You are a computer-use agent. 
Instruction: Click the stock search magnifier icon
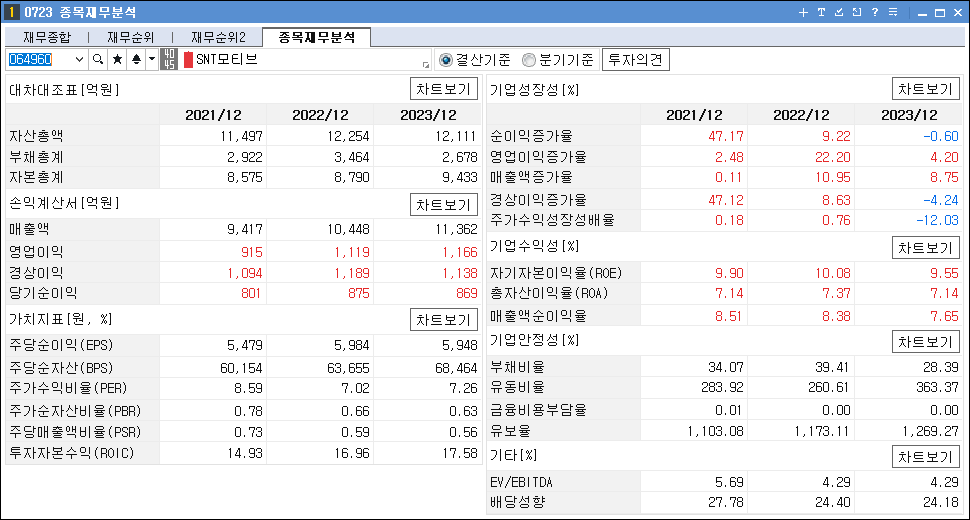coord(98,59)
